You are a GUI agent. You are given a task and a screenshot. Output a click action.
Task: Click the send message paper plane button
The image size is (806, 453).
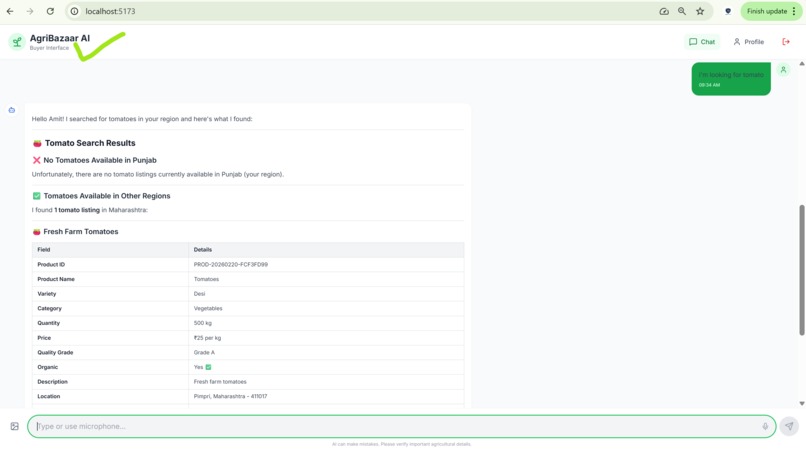click(789, 426)
